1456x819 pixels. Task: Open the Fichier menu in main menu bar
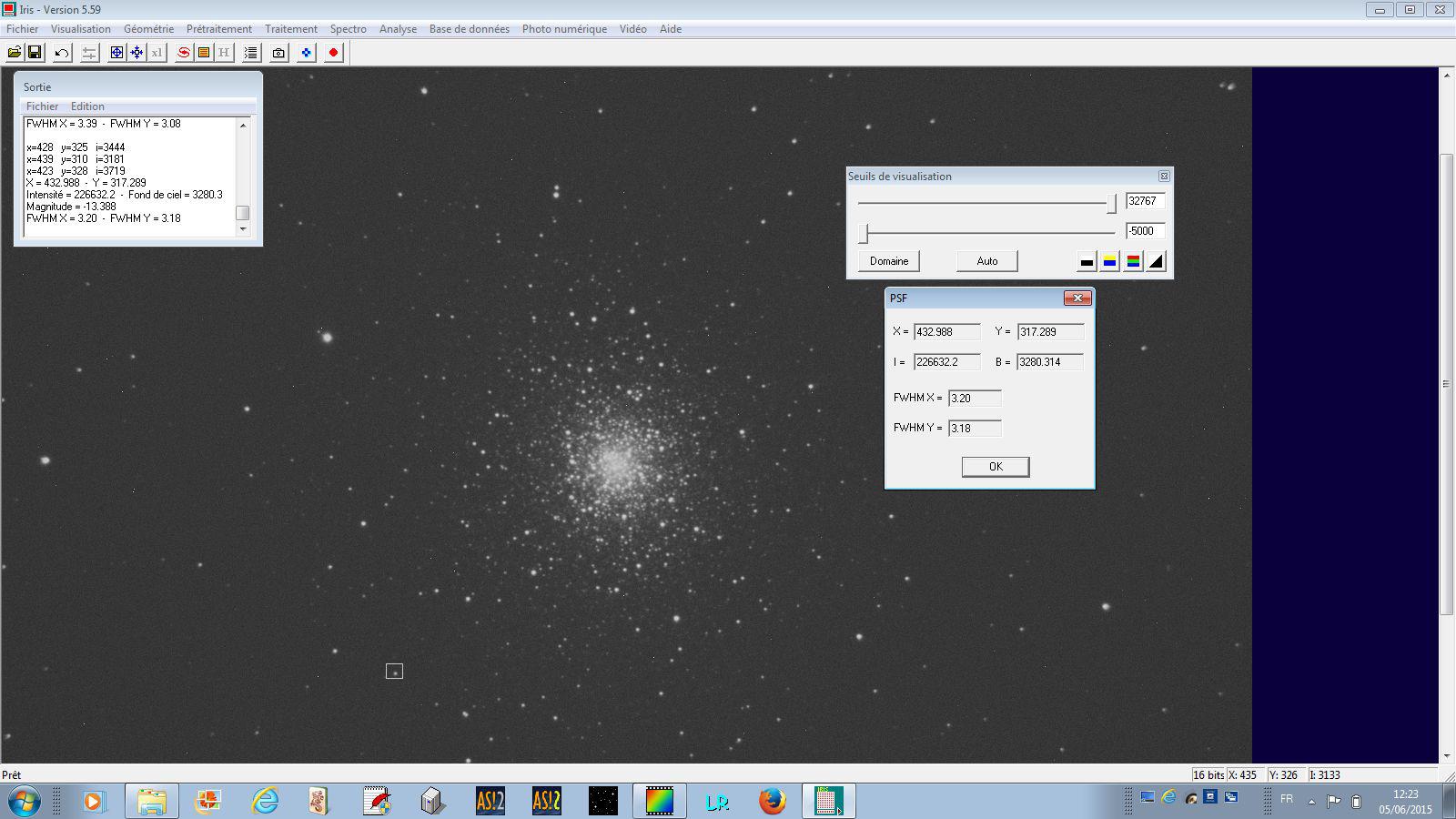pos(23,29)
